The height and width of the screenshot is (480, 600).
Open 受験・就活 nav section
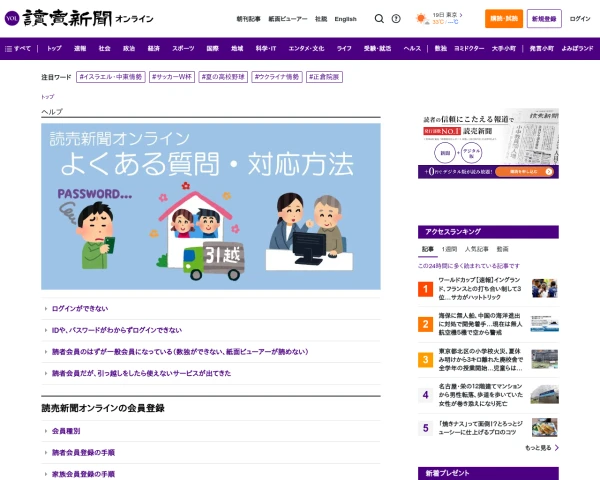[x=377, y=48]
